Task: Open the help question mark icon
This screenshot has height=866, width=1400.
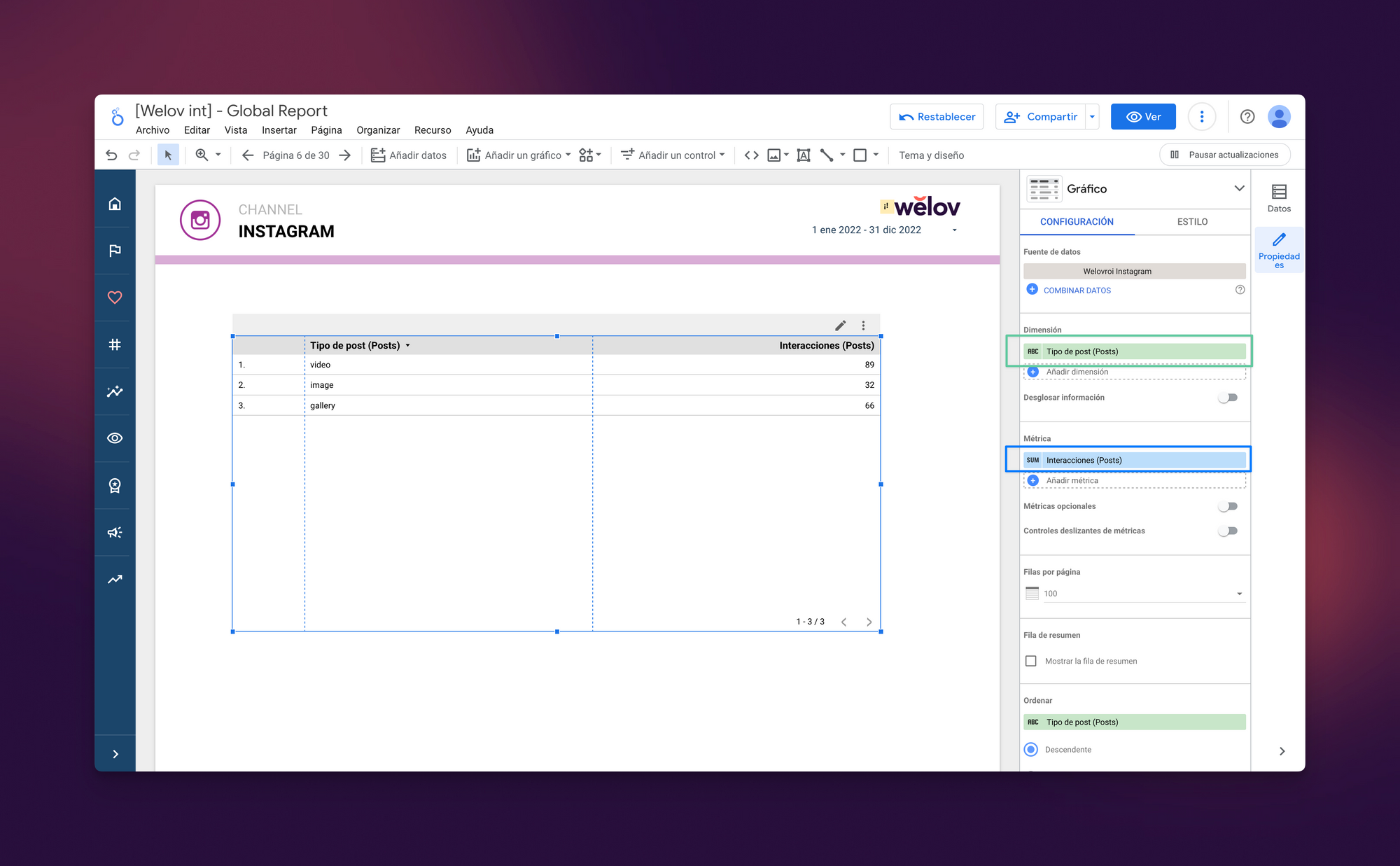Action: pyautogui.click(x=1247, y=116)
